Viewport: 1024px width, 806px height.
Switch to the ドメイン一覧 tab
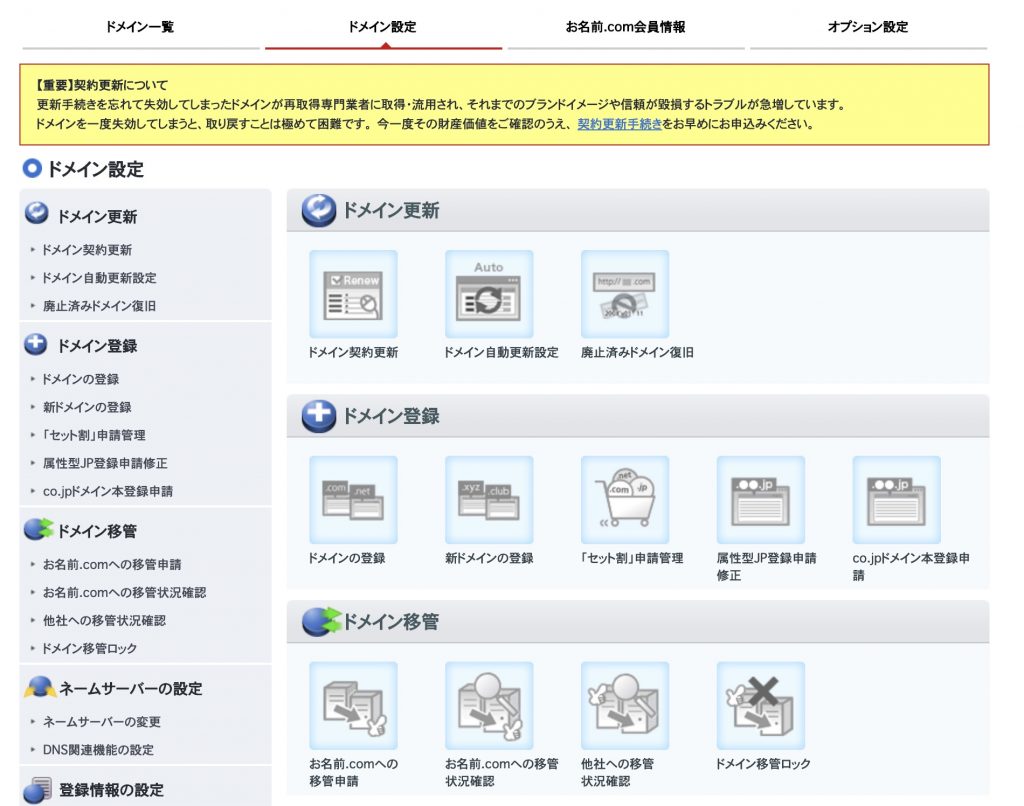tap(140, 27)
